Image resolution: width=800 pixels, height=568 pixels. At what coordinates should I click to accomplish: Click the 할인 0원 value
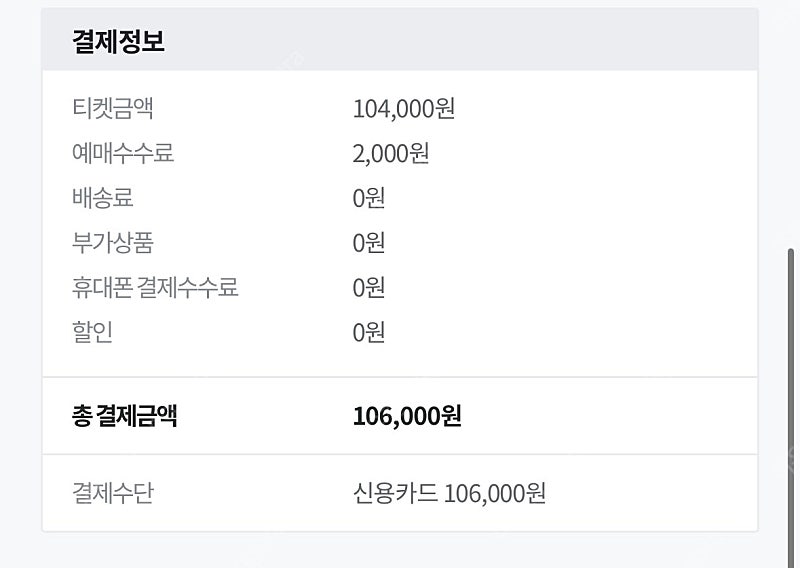pyautogui.click(x=368, y=333)
